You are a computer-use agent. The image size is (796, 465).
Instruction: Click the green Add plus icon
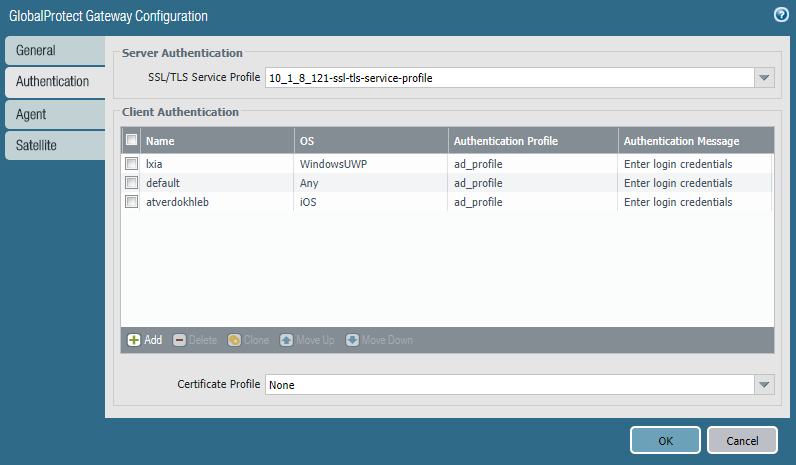tap(134, 340)
